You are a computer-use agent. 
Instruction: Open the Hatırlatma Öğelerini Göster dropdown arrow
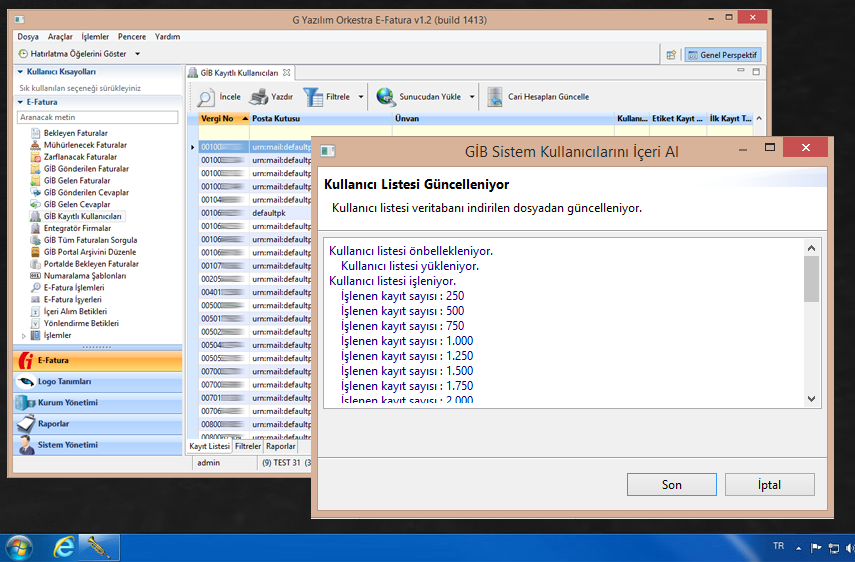(x=137, y=54)
